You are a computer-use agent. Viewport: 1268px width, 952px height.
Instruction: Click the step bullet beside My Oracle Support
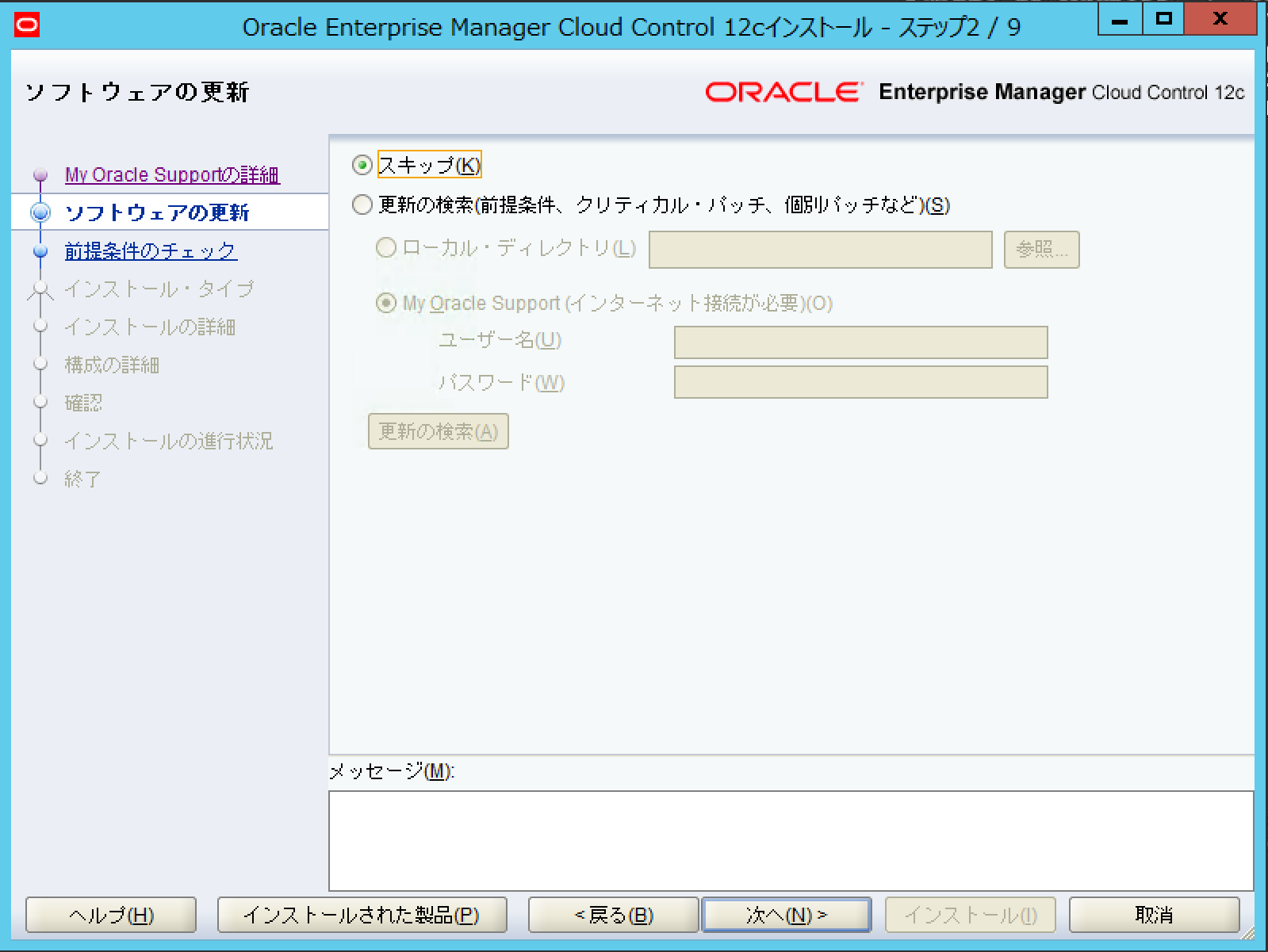[x=40, y=175]
